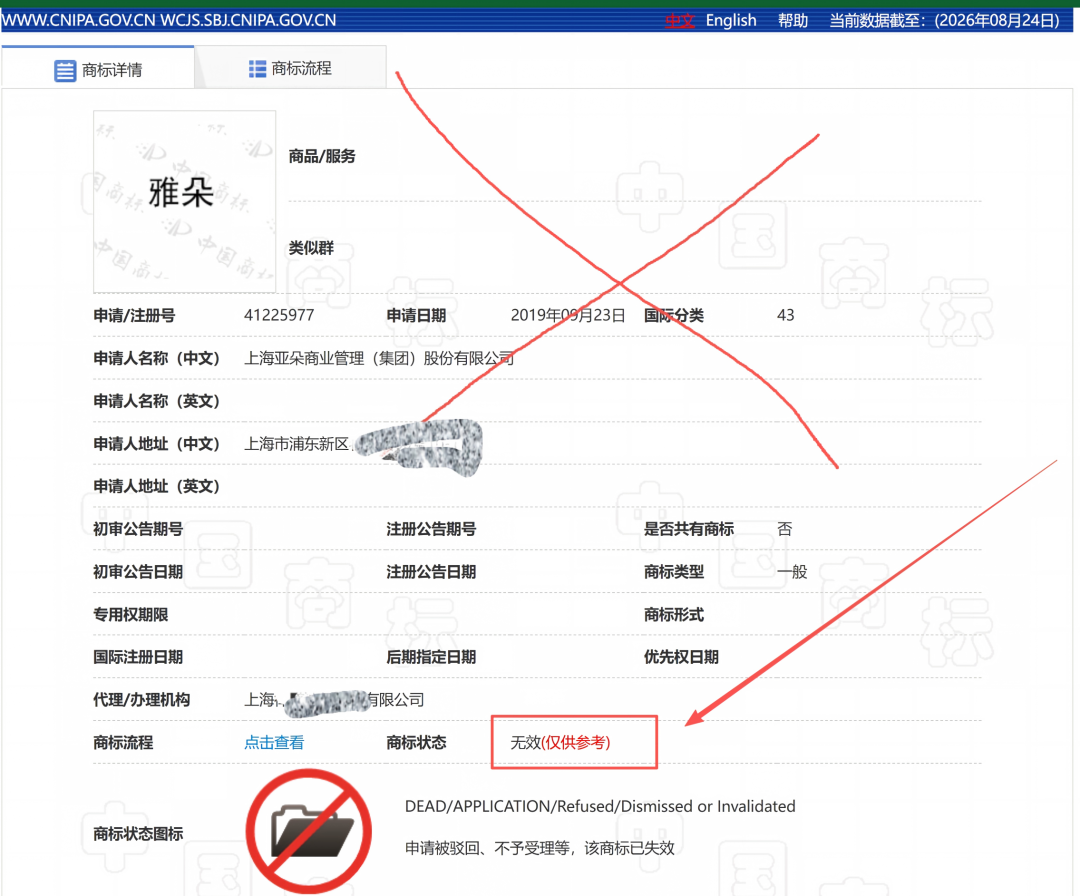The width and height of the screenshot is (1080, 896).
Task: Switch to the 商标流程 tab
Action: click(x=290, y=68)
